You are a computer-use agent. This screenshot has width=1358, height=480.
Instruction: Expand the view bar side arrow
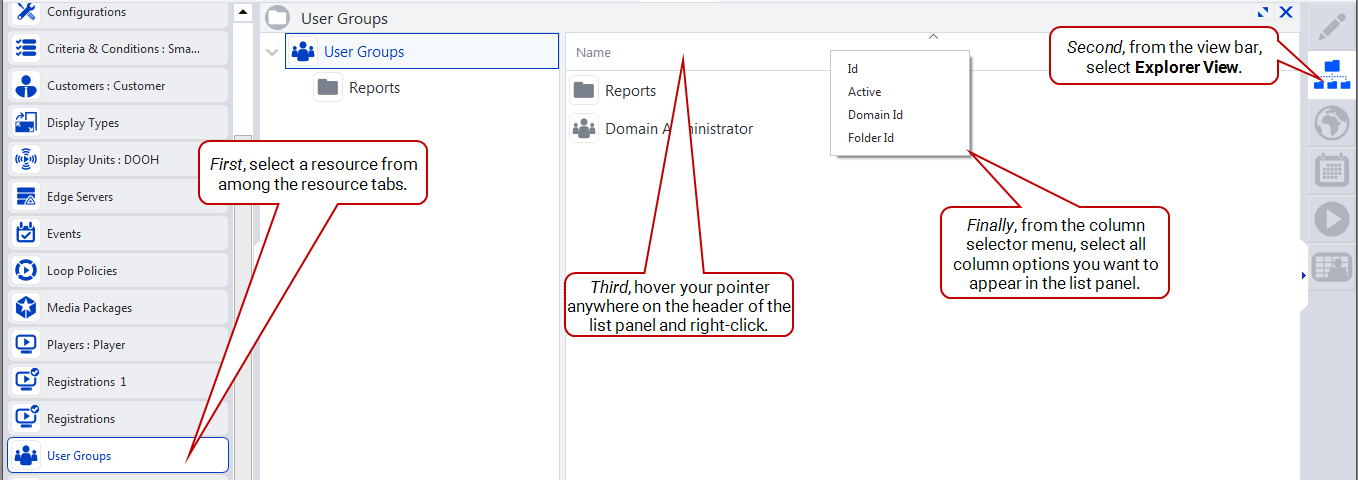point(1304,275)
